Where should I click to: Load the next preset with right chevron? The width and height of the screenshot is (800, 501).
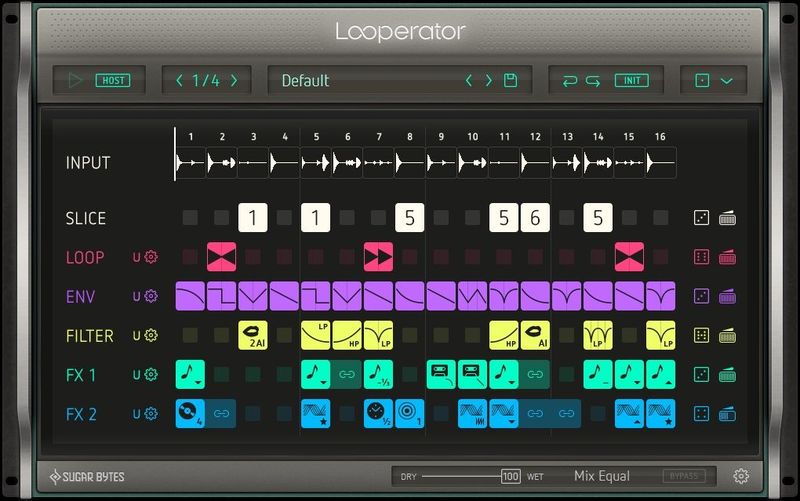(x=489, y=80)
